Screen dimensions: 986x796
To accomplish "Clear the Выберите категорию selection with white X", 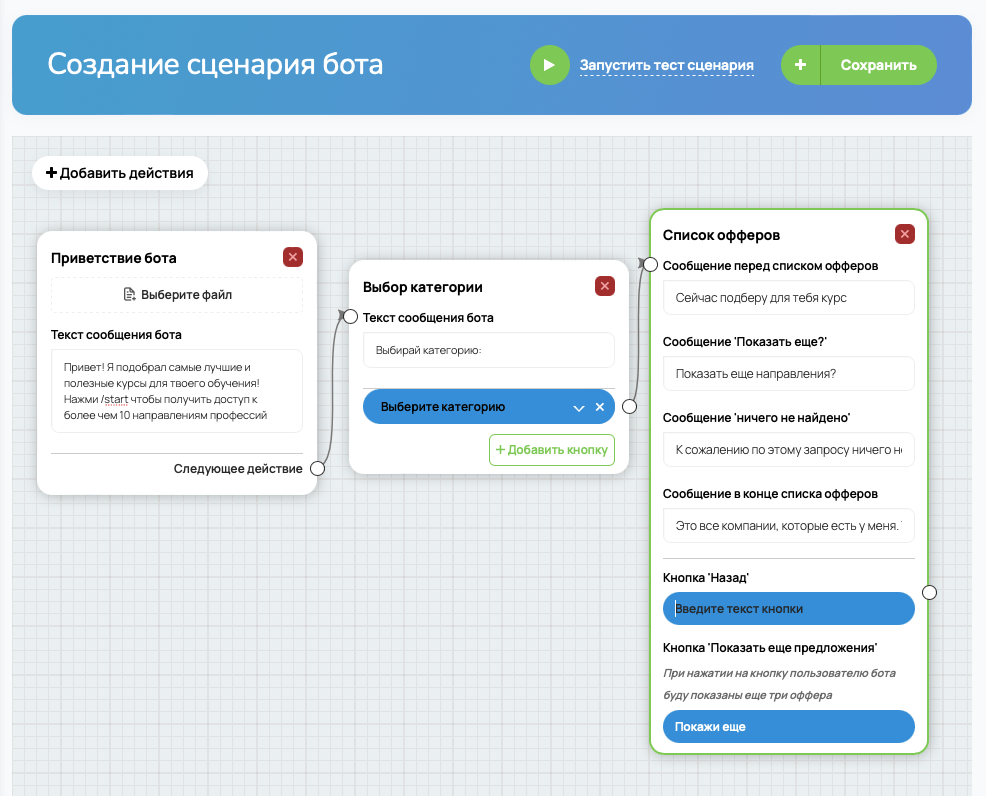I will [x=600, y=407].
